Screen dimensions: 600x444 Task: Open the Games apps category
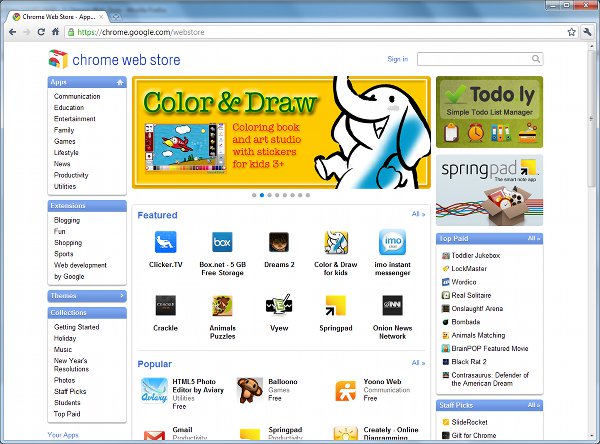coord(65,141)
